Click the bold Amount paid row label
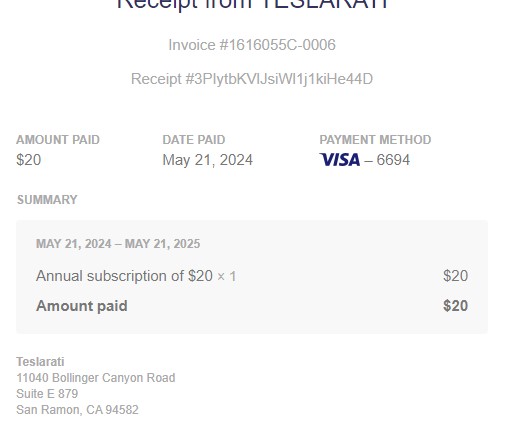 [82, 306]
